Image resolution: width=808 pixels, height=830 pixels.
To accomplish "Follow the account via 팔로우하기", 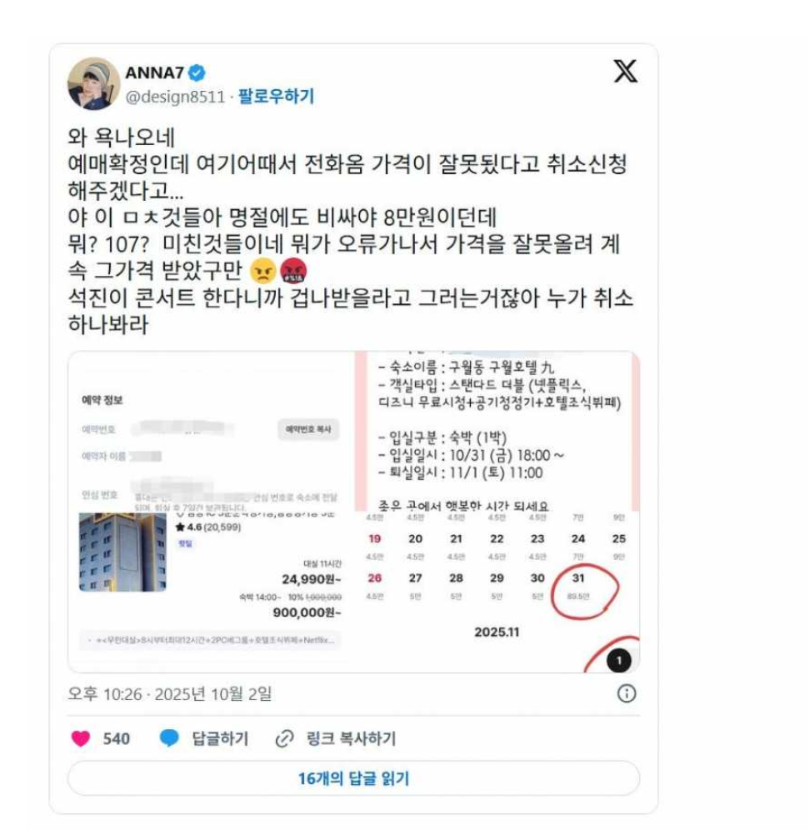I will [x=276, y=96].
